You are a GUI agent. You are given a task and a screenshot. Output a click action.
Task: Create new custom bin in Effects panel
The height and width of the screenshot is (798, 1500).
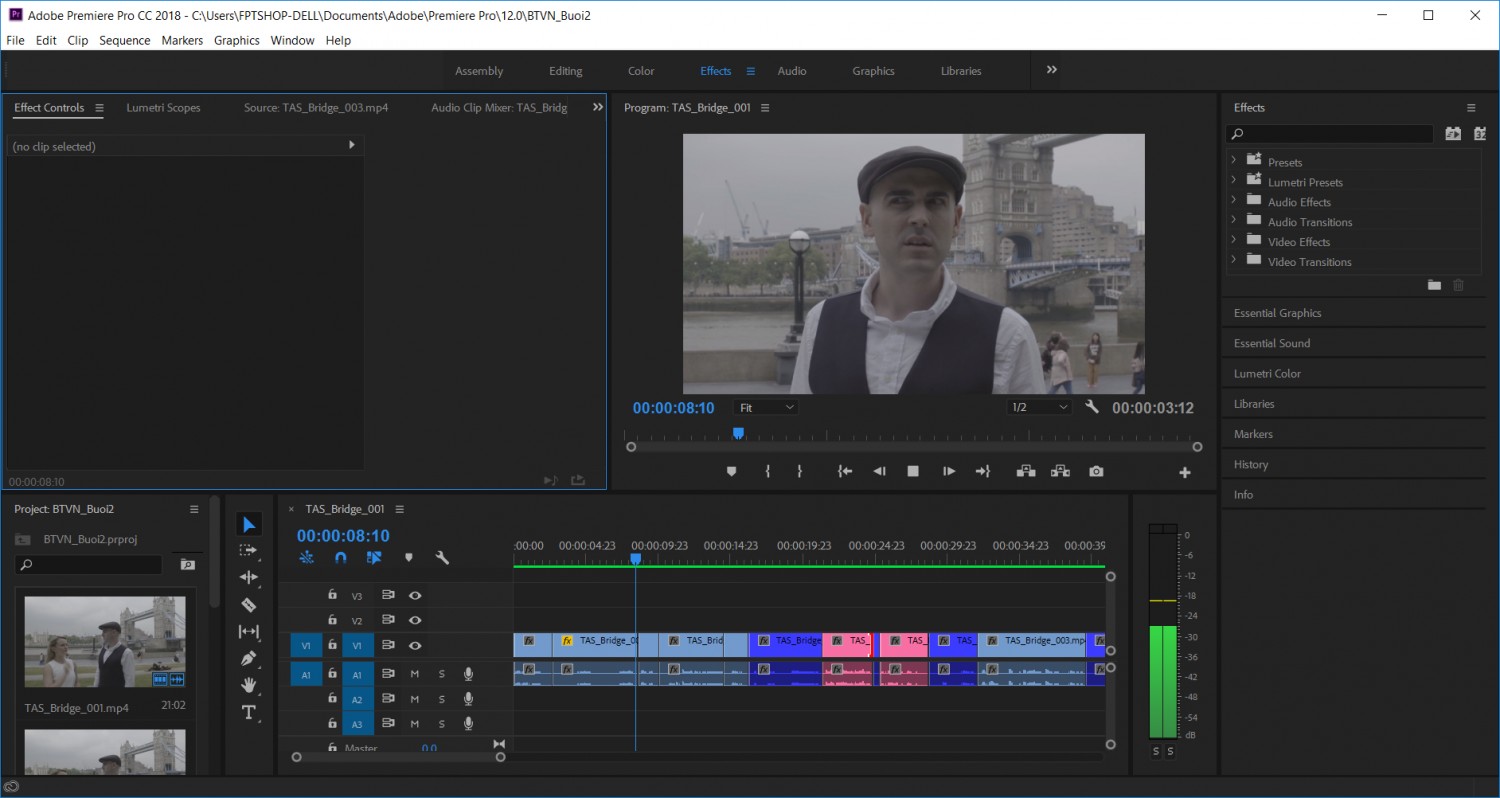coord(1434,286)
